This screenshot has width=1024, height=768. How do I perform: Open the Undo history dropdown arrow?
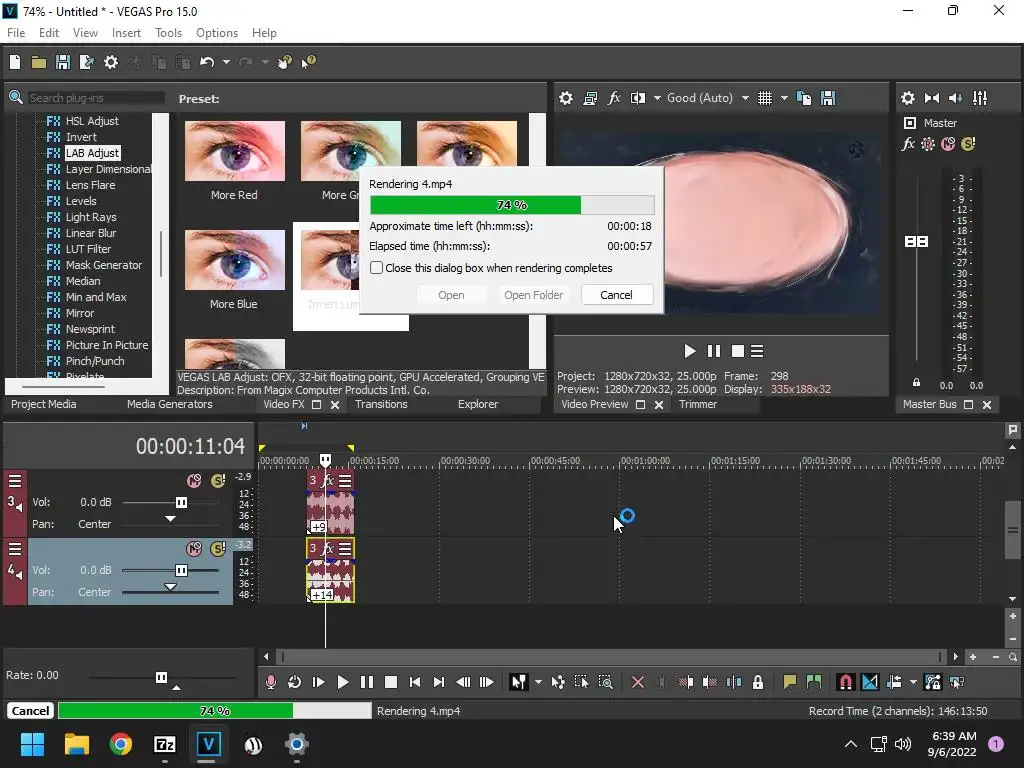227,62
